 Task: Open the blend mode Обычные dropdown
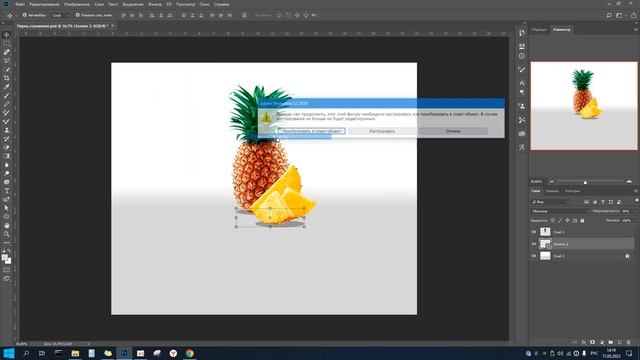[560, 211]
